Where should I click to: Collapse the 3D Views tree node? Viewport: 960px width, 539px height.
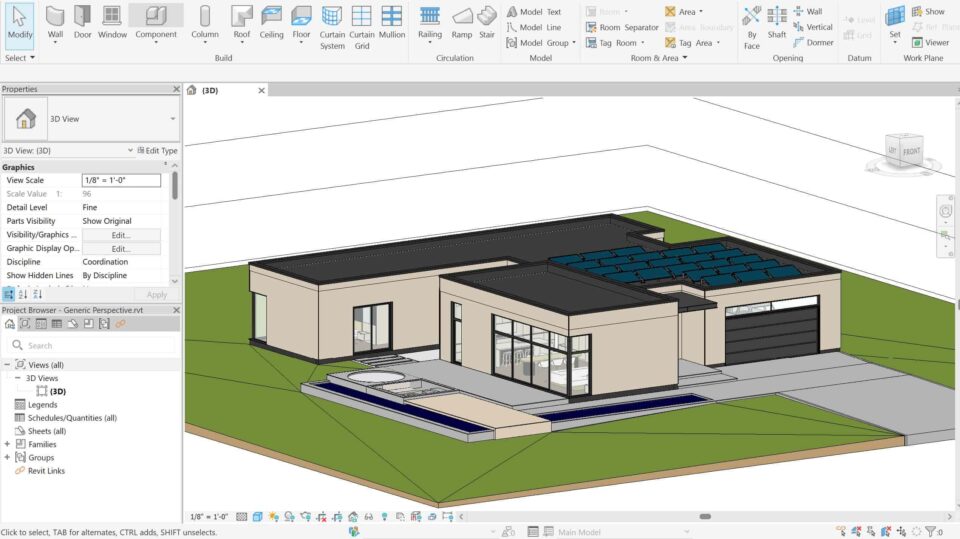[x=17, y=378]
